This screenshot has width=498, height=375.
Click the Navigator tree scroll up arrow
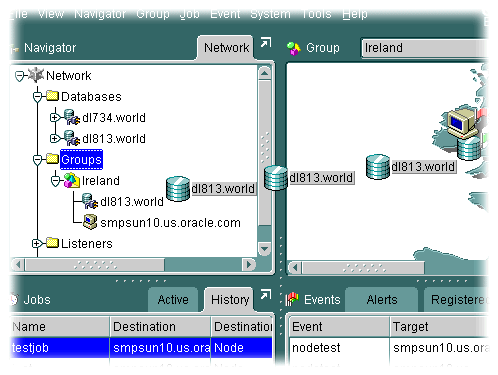click(x=265, y=73)
